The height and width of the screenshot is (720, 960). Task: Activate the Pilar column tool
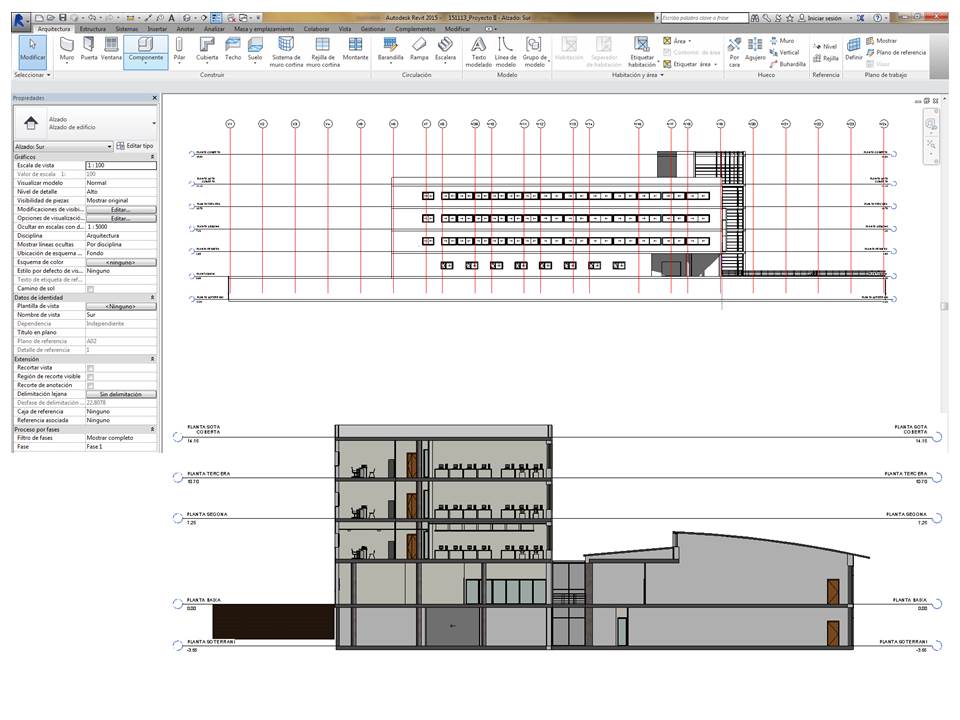179,47
